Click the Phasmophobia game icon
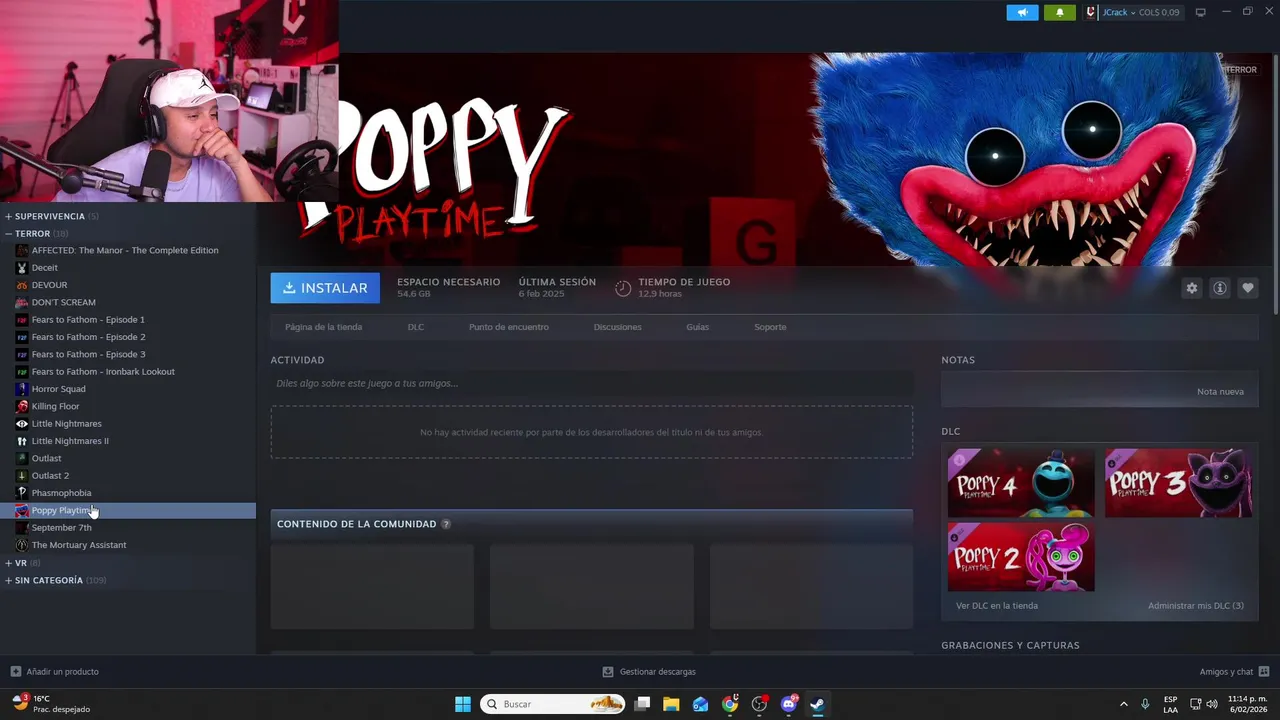The height and width of the screenshot is (720, 1280). click(x=22, y=493)
